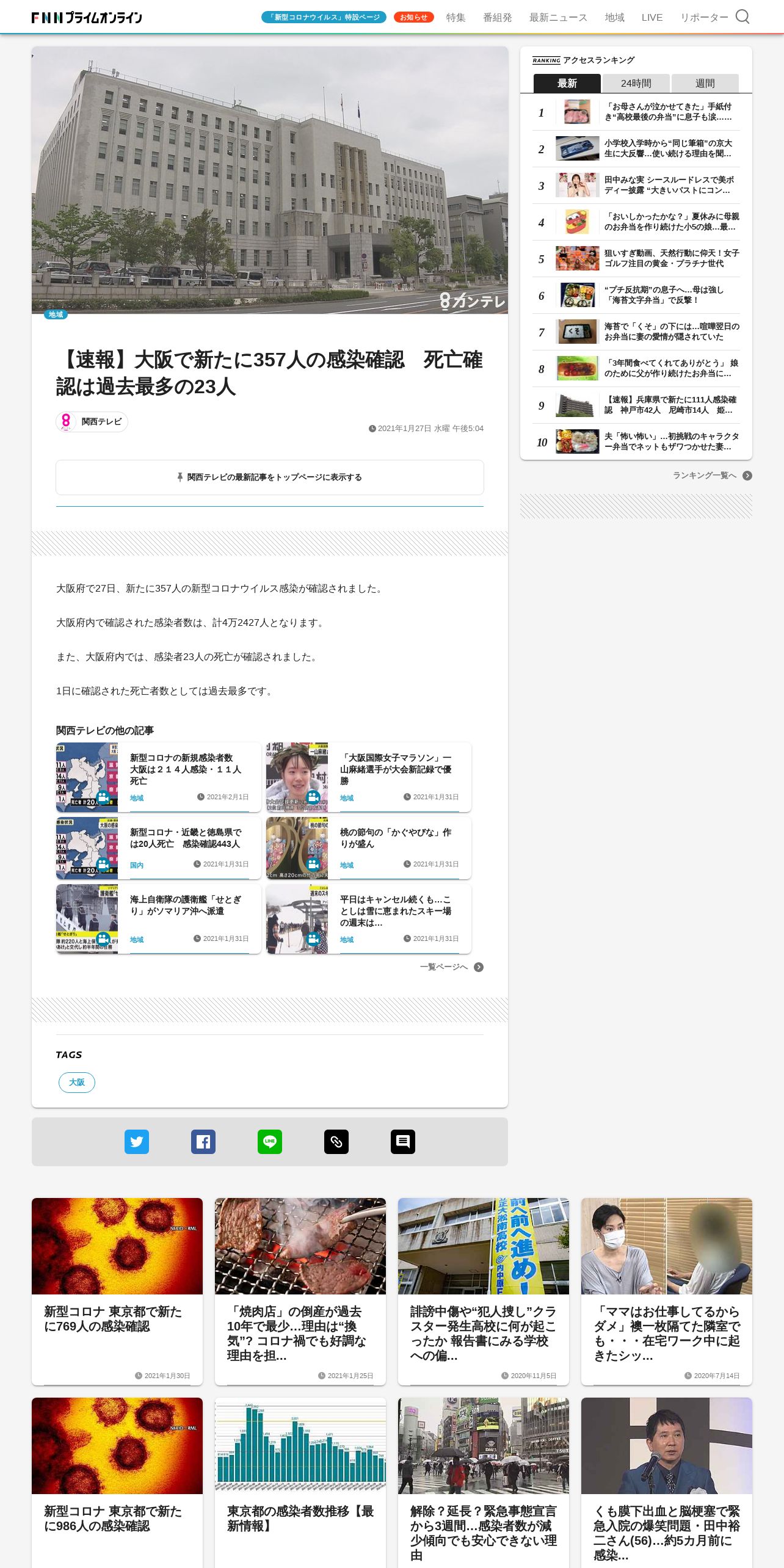Open 地域 in top navigation
The width and height of the screenshot is (784, 1568).
615,17
